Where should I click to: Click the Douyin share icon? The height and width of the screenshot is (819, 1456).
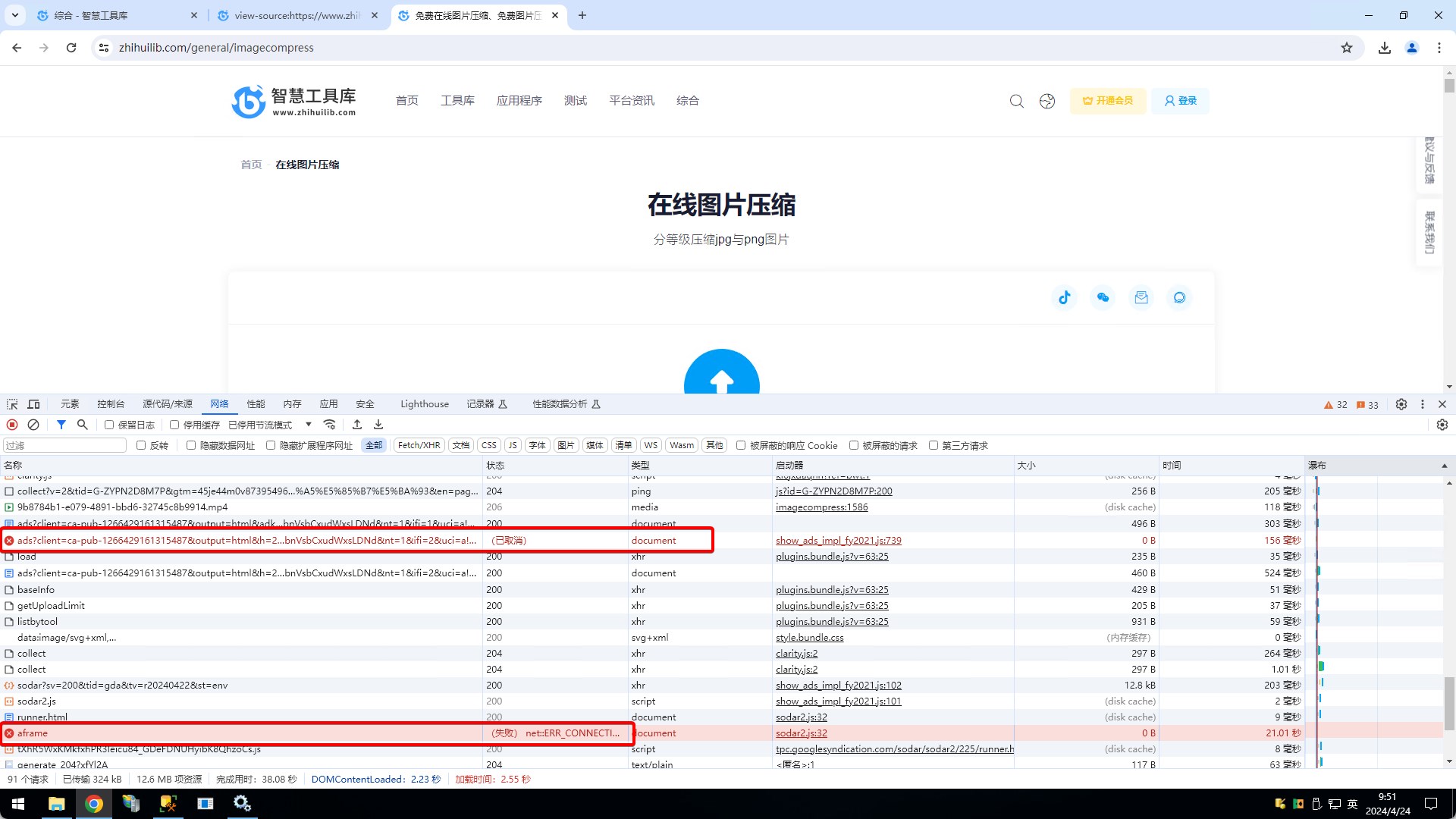[x=1065, y=297]
